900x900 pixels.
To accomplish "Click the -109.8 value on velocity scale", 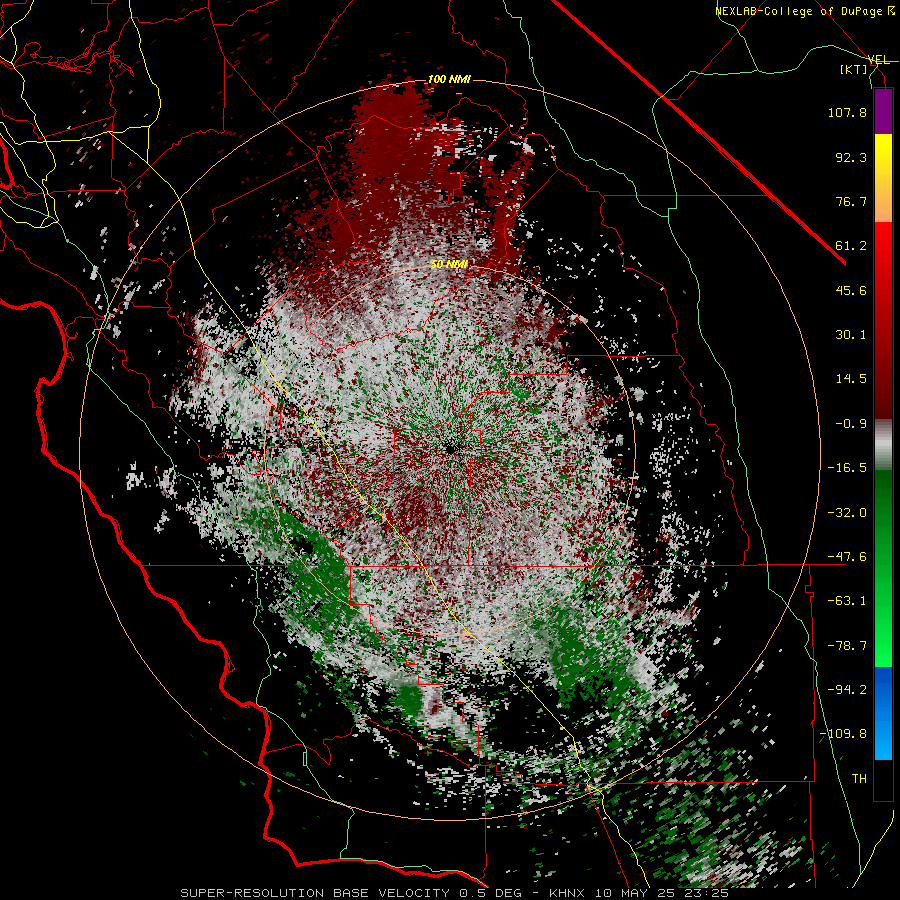I will pos(843,734).
